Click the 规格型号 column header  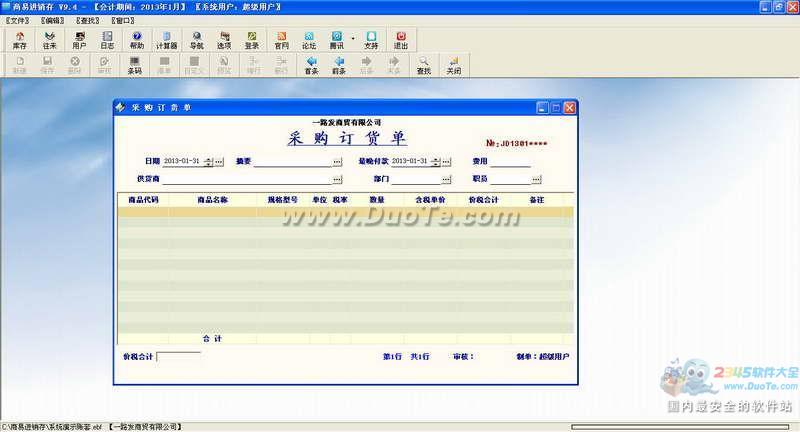coord(283,200)
